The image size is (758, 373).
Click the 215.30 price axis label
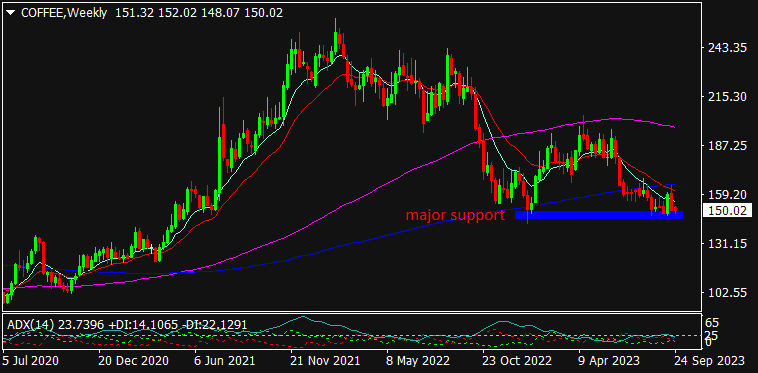[x=727, y=97]
